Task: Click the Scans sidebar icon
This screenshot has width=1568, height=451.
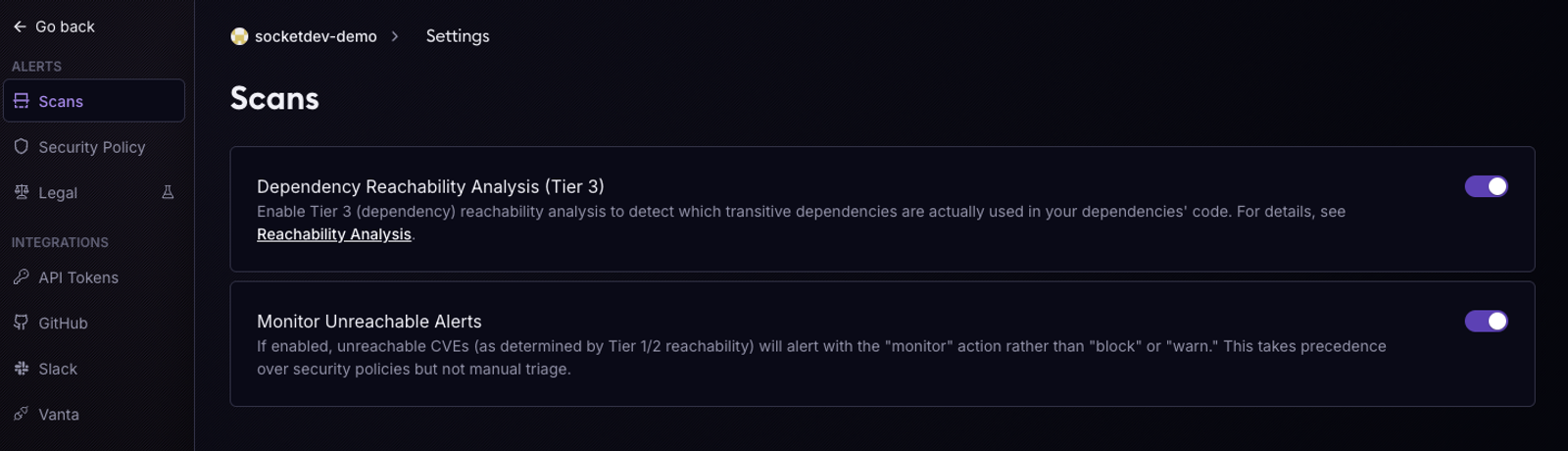Action: [x=21, y=101]
